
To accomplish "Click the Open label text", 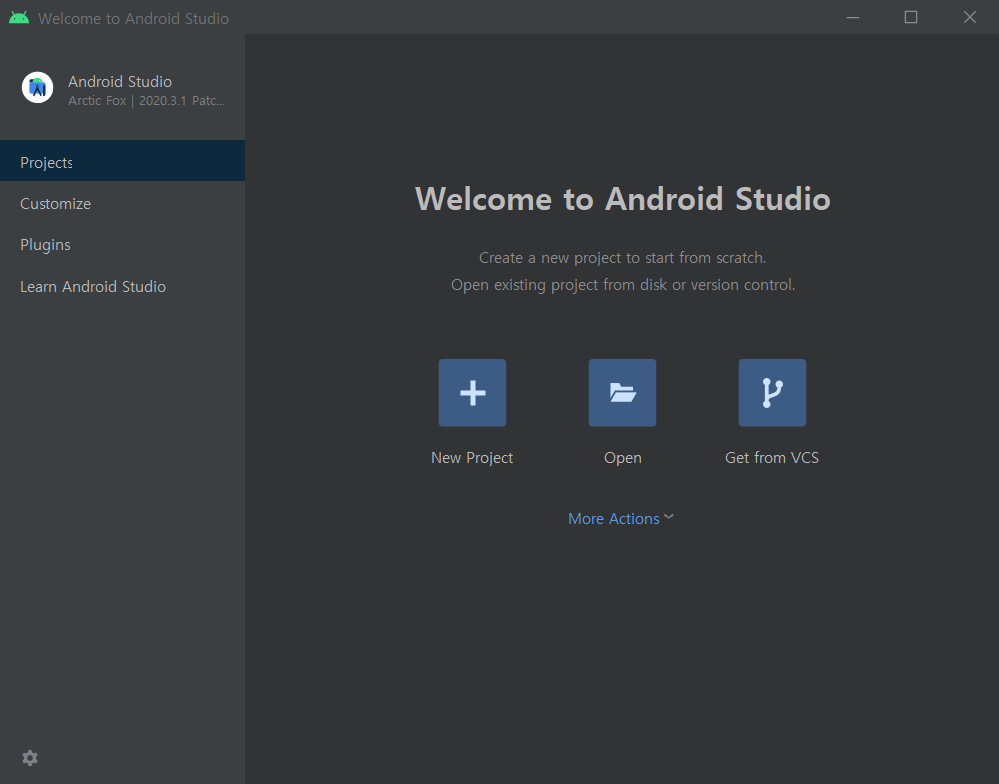I will 622,458.
